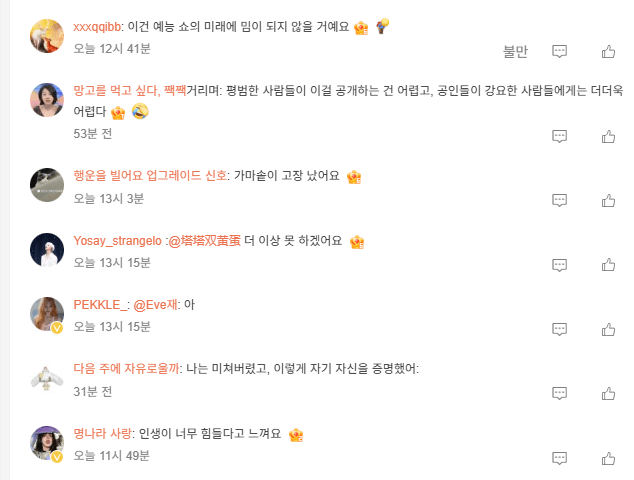Click 불만 on the first comment
The image size is (634, 480).
coord(515,51)
